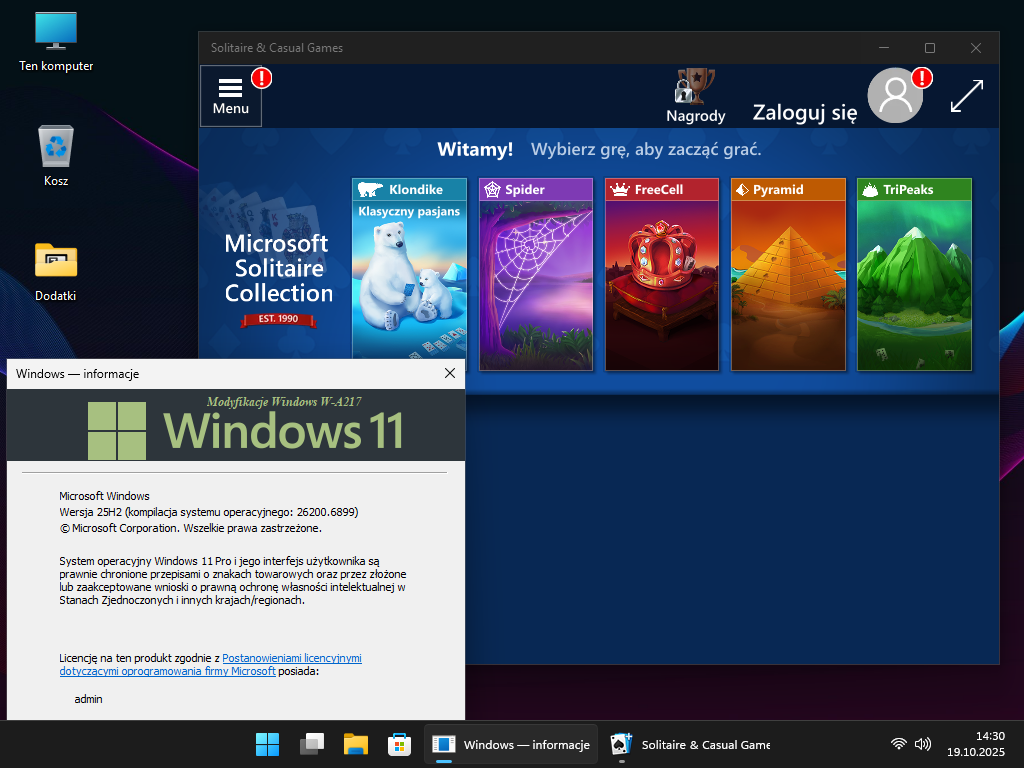Click the user profile avatar icon

click(895, 96)
